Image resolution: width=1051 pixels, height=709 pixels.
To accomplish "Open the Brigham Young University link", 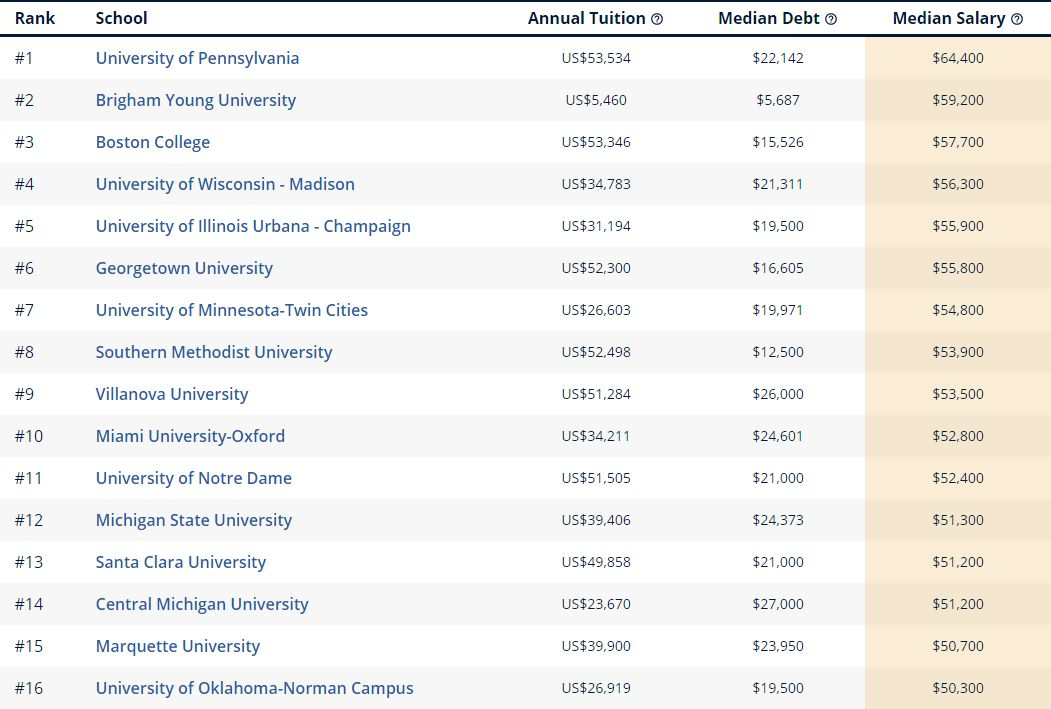I will coord(196,100).
